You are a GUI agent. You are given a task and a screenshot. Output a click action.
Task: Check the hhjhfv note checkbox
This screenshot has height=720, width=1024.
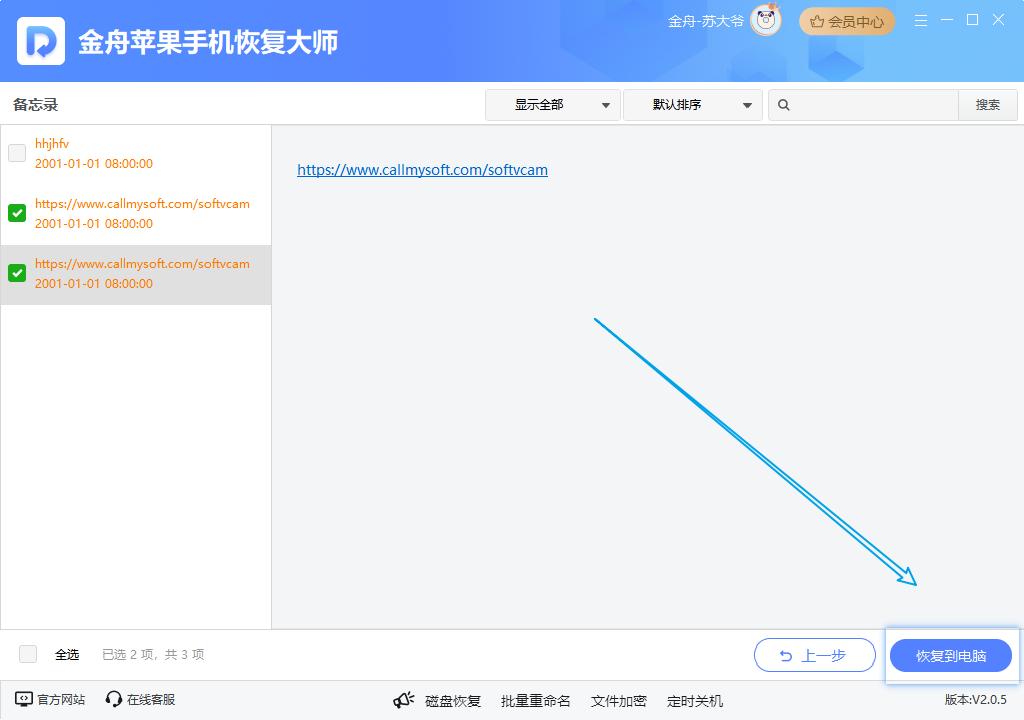pyautogui.click(x=17, y=153)
